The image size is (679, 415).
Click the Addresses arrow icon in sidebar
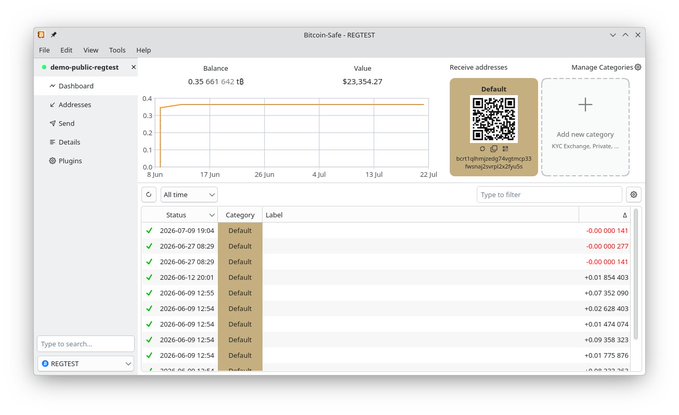click(52, 104)
